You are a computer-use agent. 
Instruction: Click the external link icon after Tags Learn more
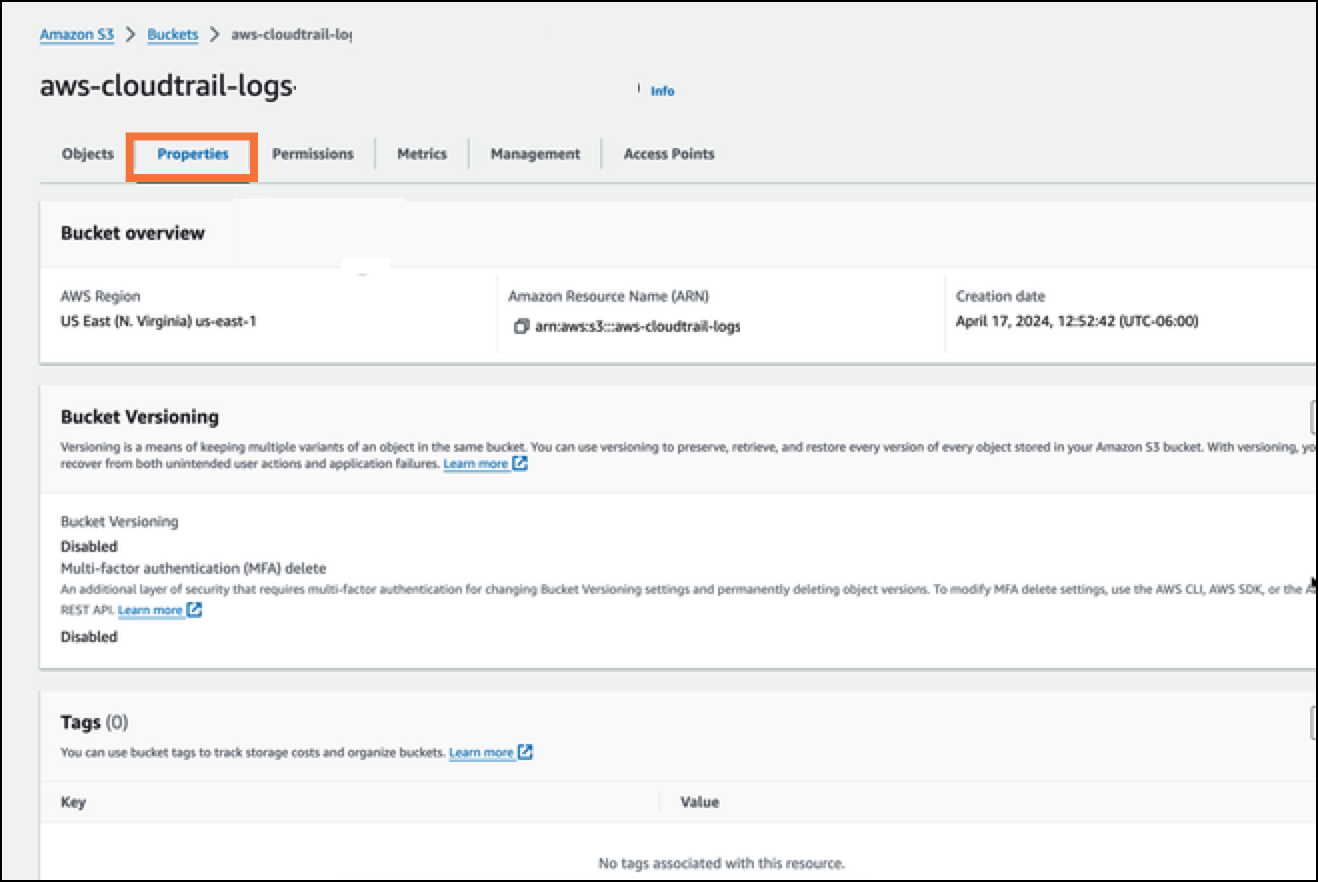click(525, 752)
